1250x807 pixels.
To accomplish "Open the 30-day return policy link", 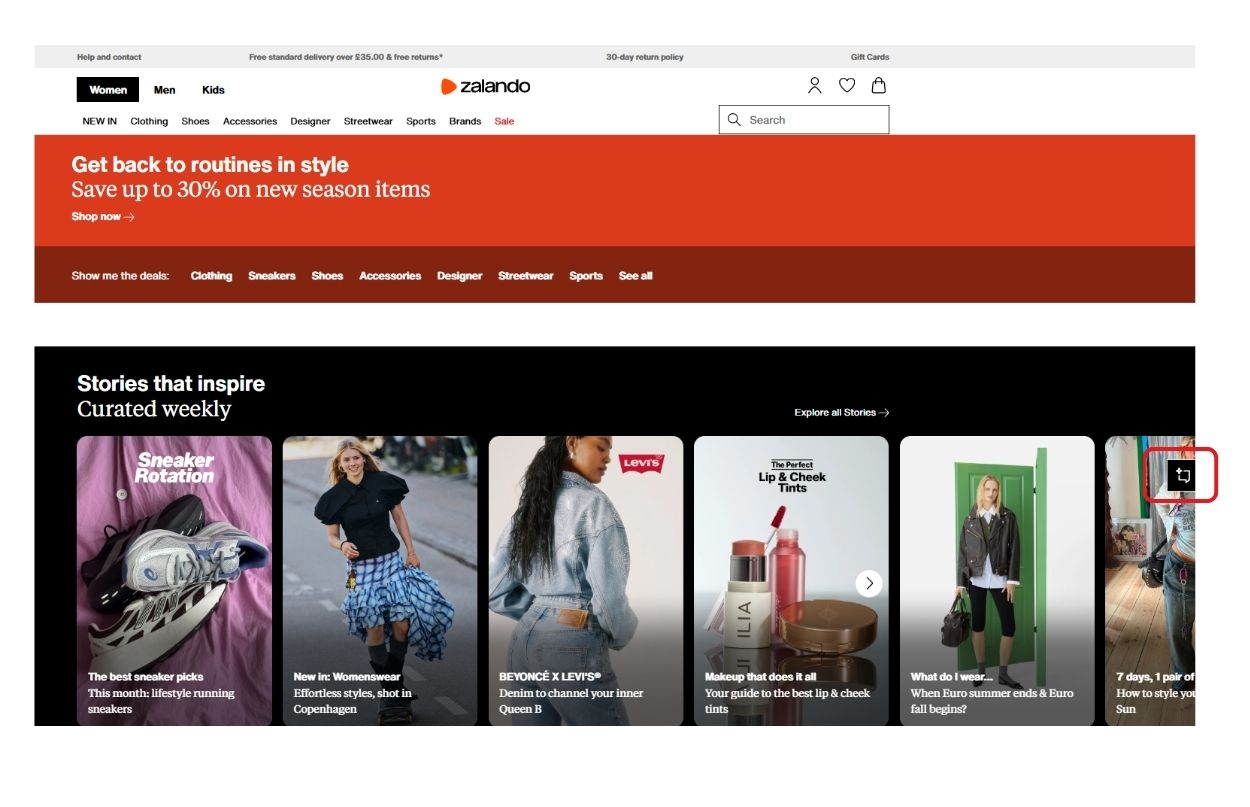I will (x=645, y=57).
